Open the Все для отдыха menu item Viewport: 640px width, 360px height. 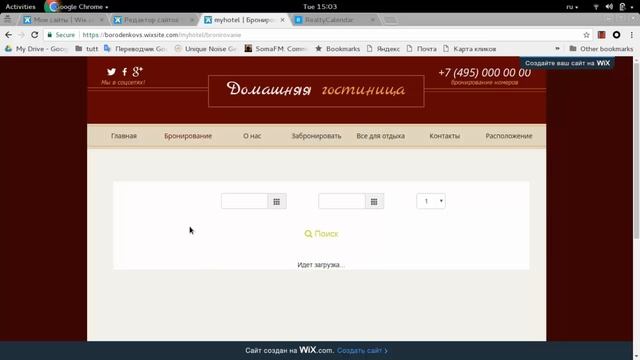click(x=380, y=136)
